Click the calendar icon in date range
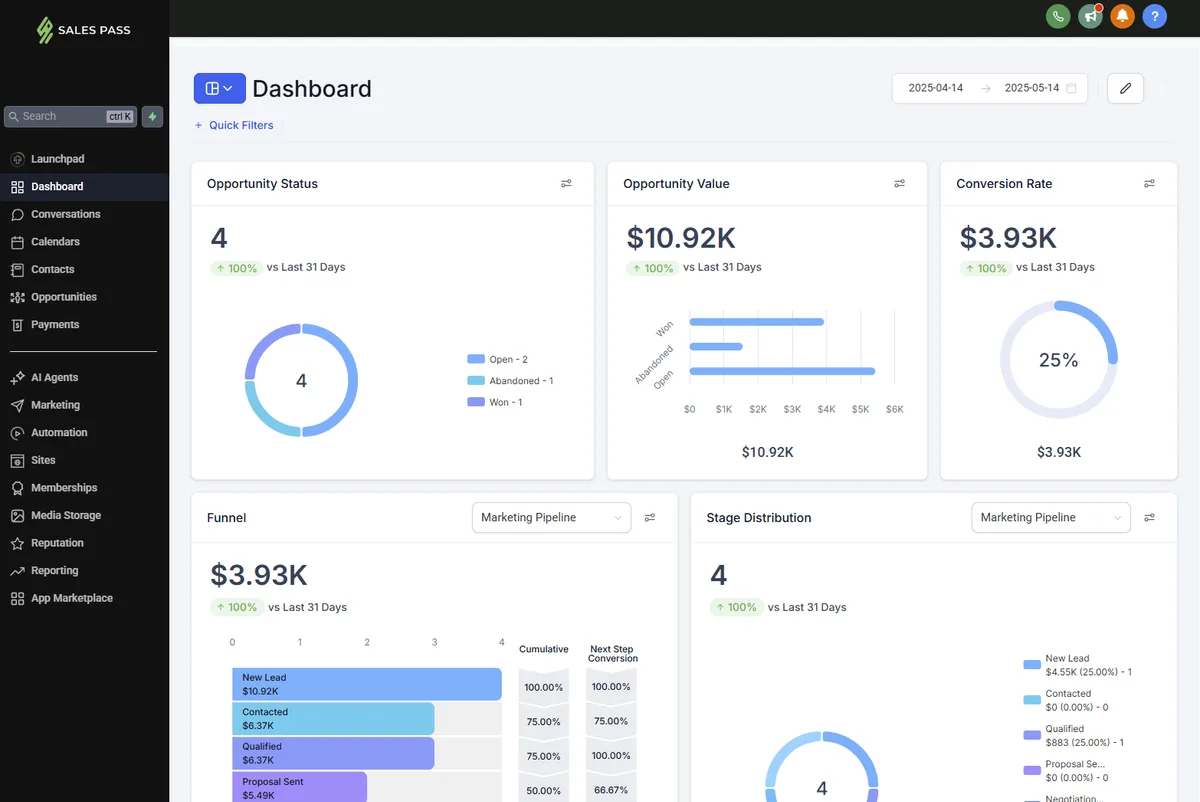 (x=1071, y=88)
